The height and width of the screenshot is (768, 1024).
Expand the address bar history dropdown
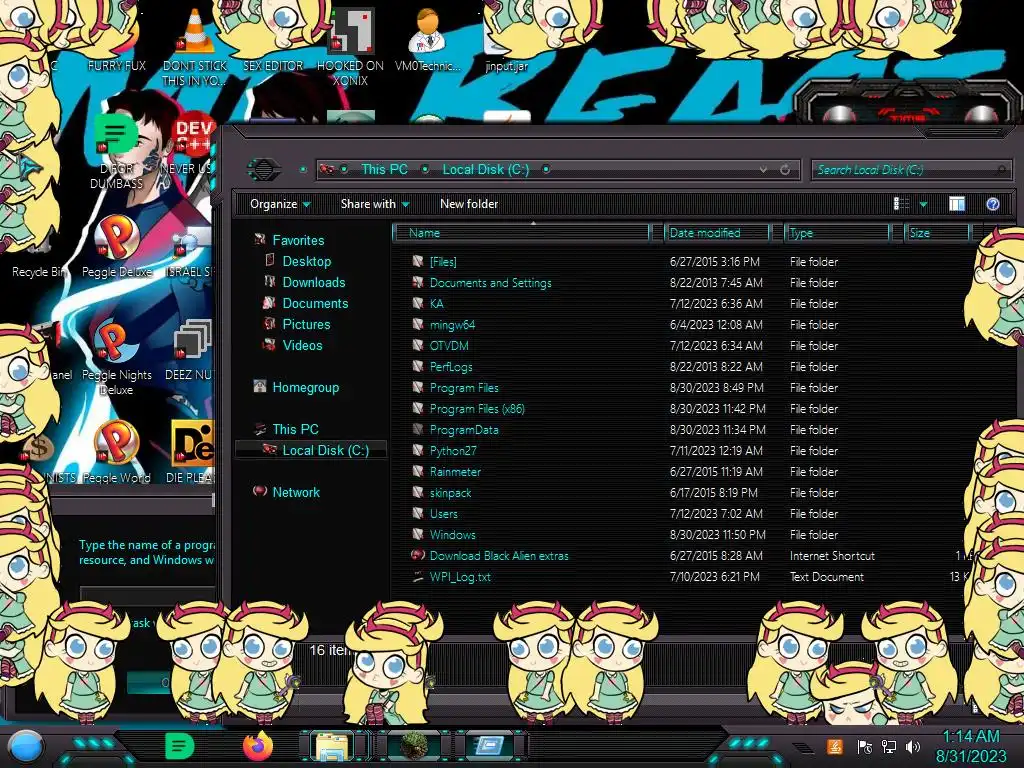(763, 170)
